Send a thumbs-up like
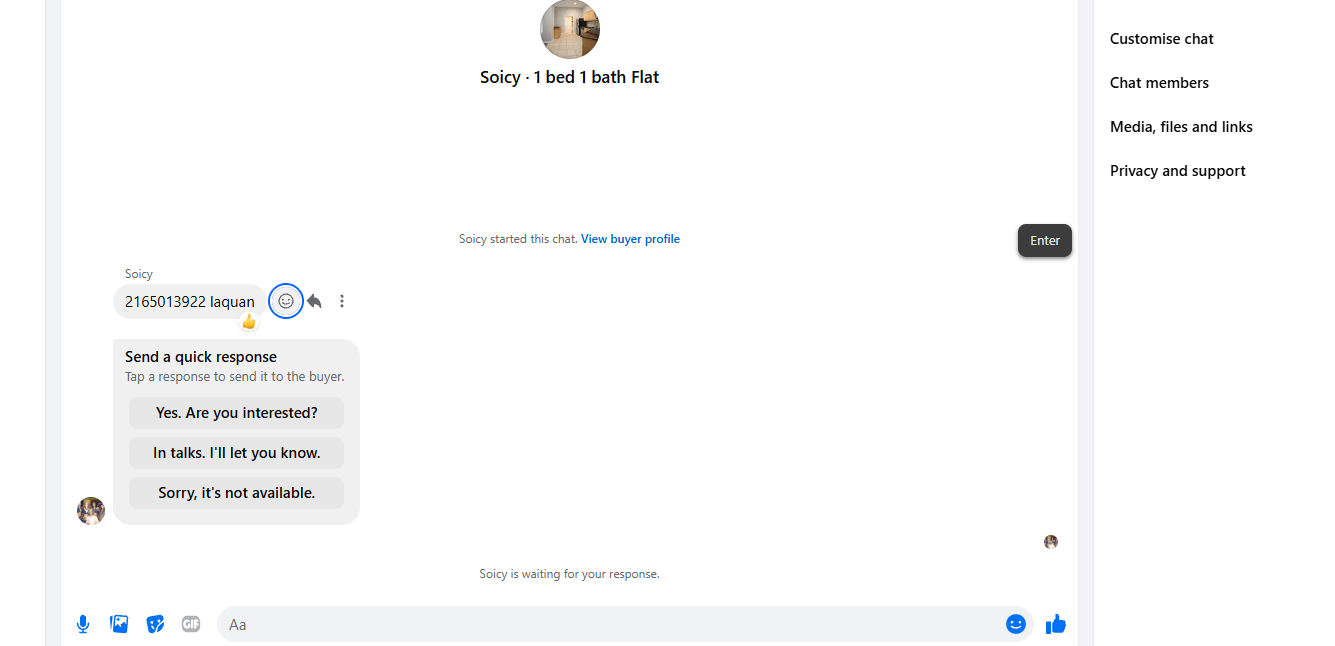The height and width of the screenshot is (646, 1335). pos(1056,624)
